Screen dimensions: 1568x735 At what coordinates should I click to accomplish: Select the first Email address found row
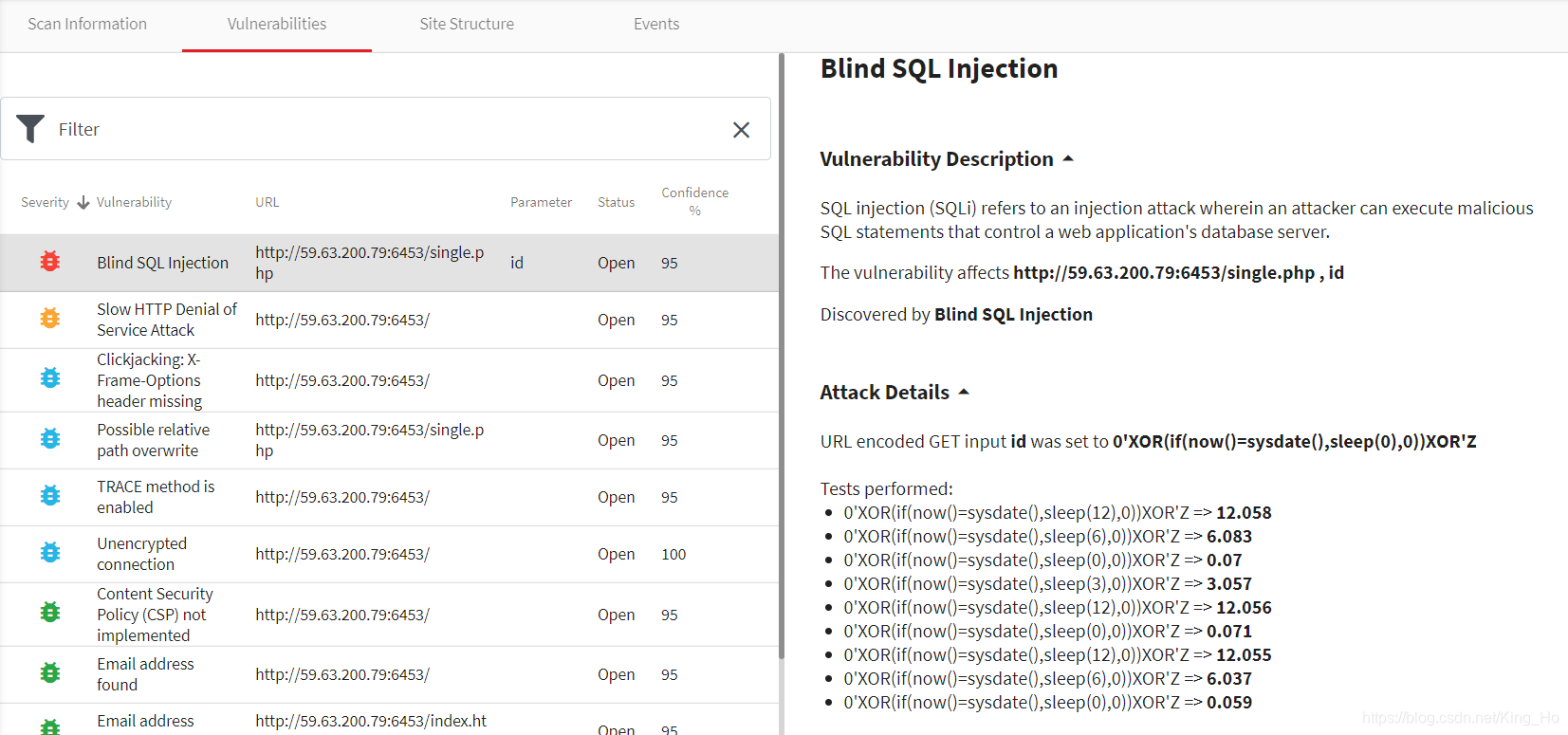[389, 674]
